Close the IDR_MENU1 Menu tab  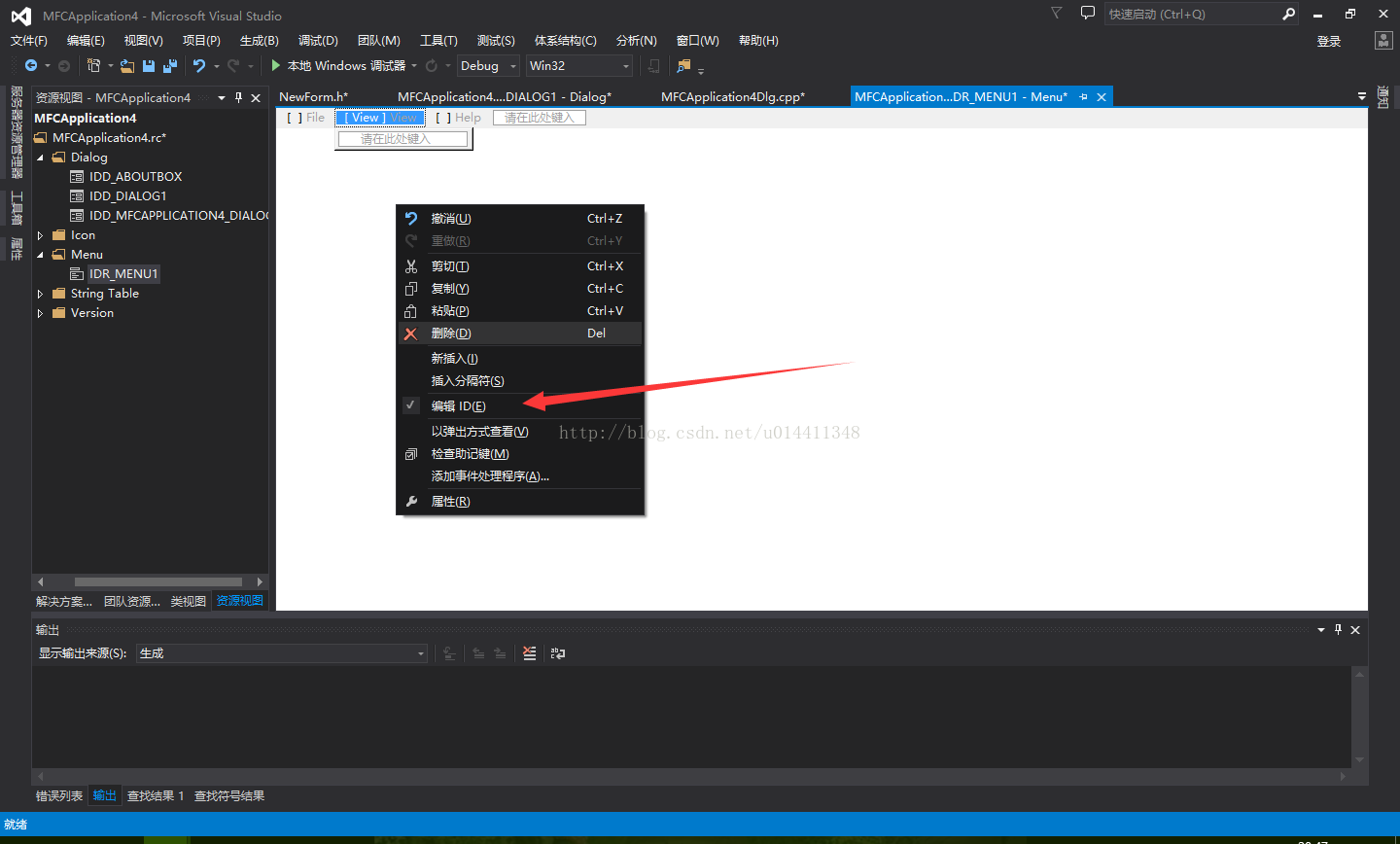pyautogui.click(x=1102, y=96)
